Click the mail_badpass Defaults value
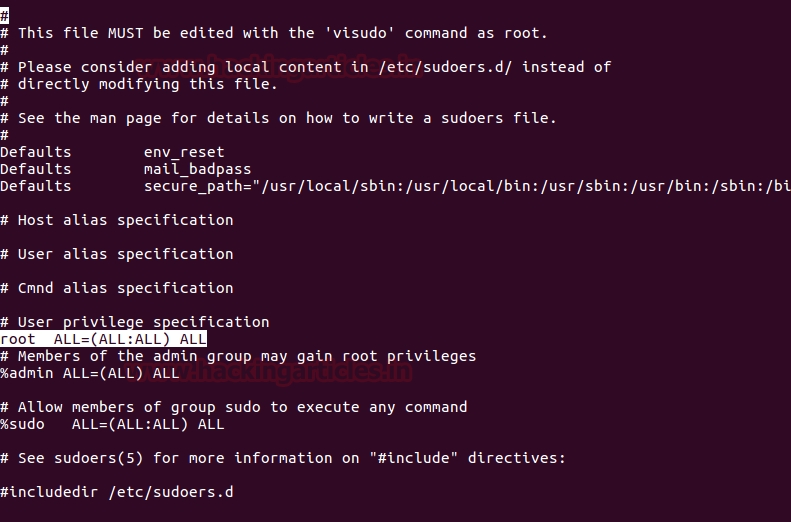Screen dimensions: 791x522 coord(197,169)
